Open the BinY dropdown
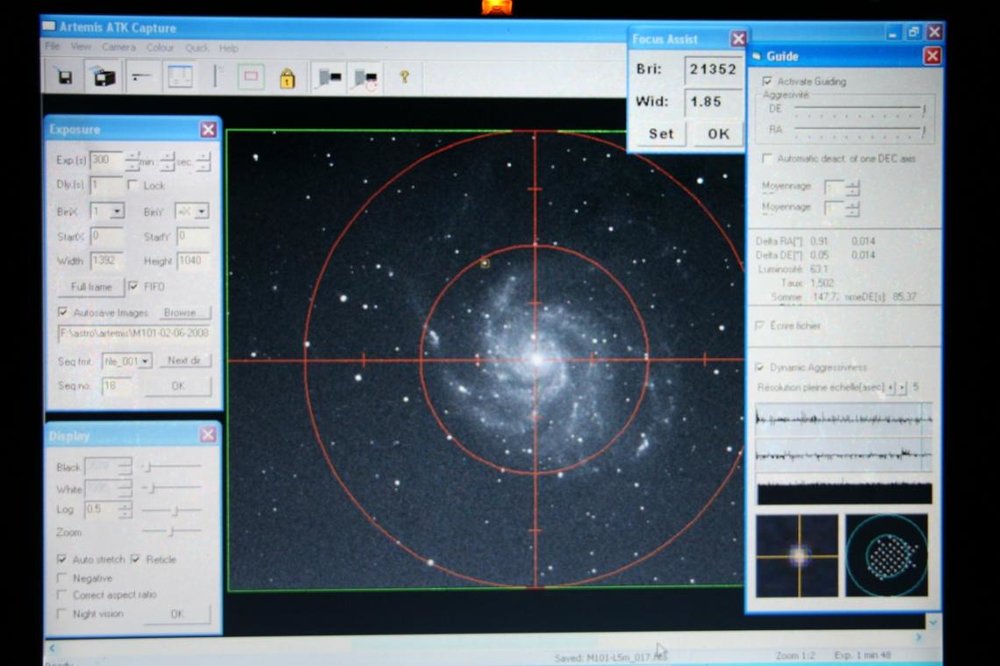 [x=192, y=211]
